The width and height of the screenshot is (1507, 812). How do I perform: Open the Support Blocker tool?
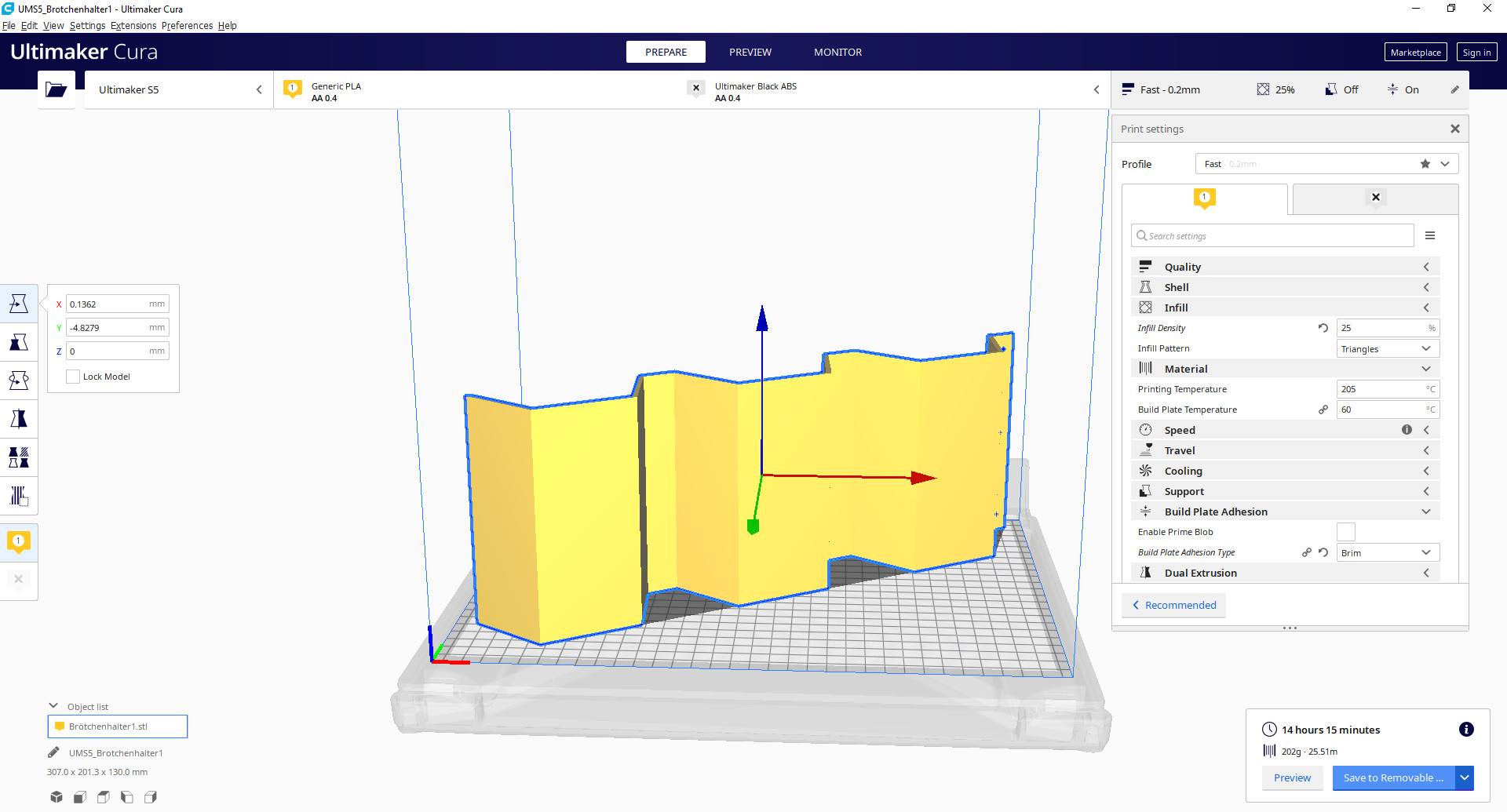click(x=19, y=496)
